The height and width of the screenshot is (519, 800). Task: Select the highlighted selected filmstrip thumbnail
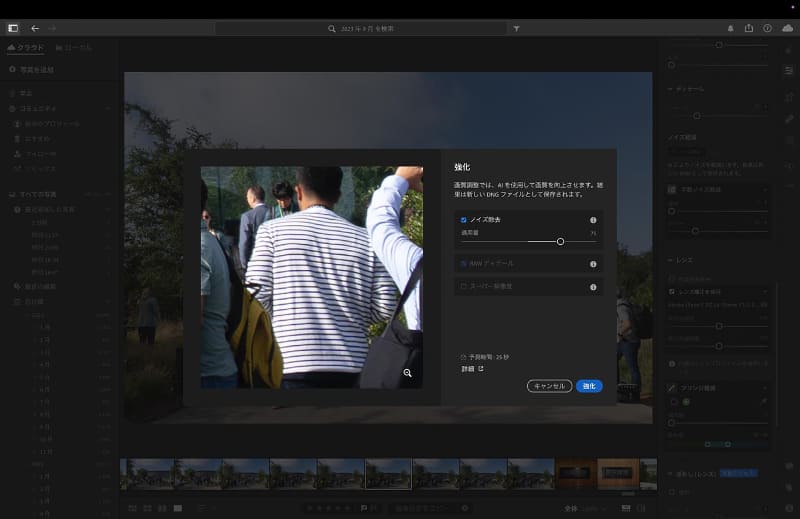click(388, 474)
